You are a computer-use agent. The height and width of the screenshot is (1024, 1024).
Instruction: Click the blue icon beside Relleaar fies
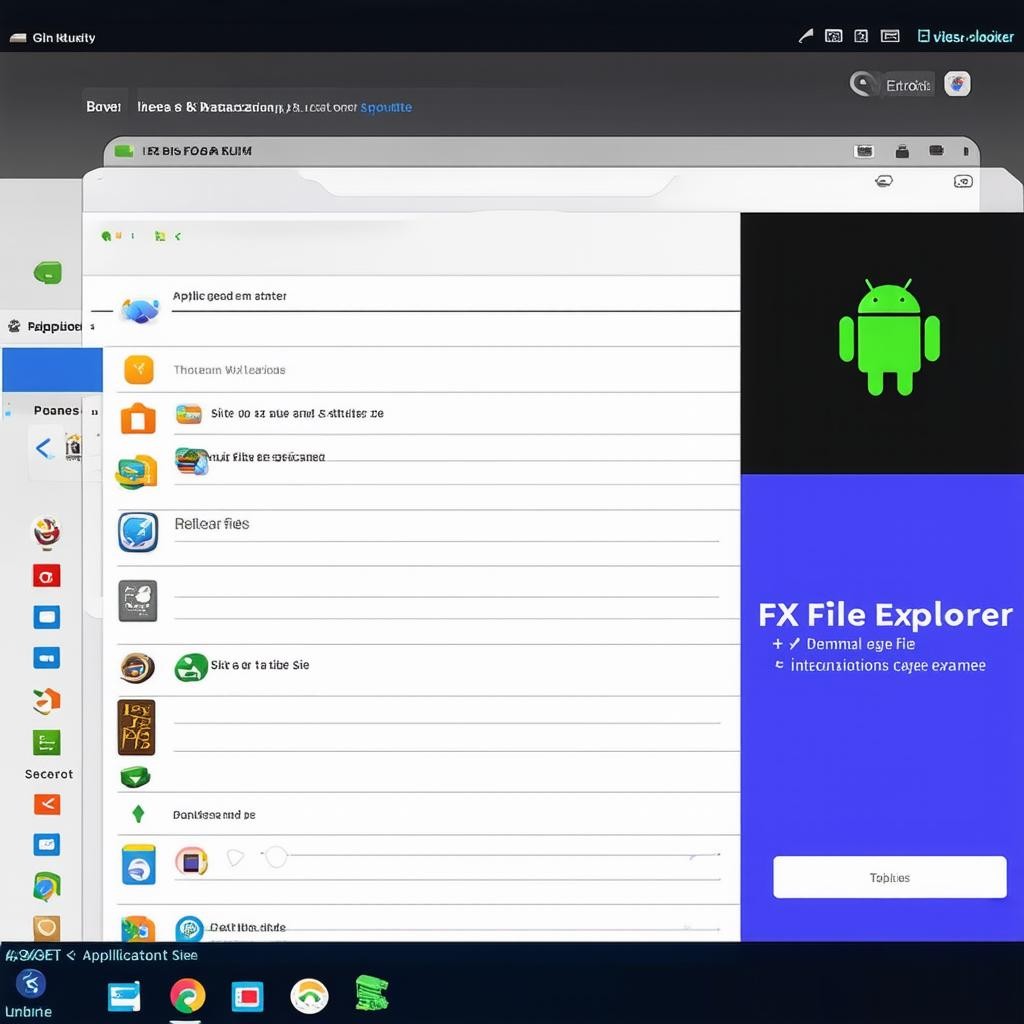click(x=138, y=532)
